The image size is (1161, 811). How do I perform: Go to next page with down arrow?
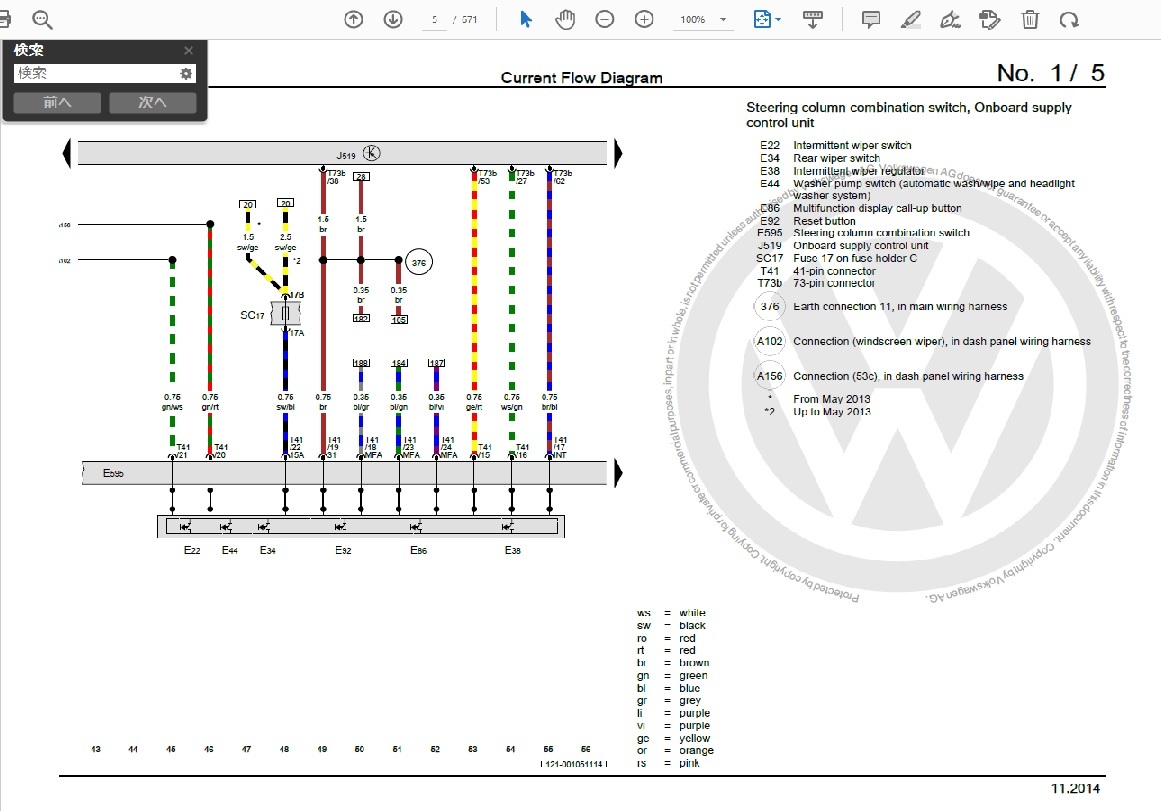(x=393, y=19)
